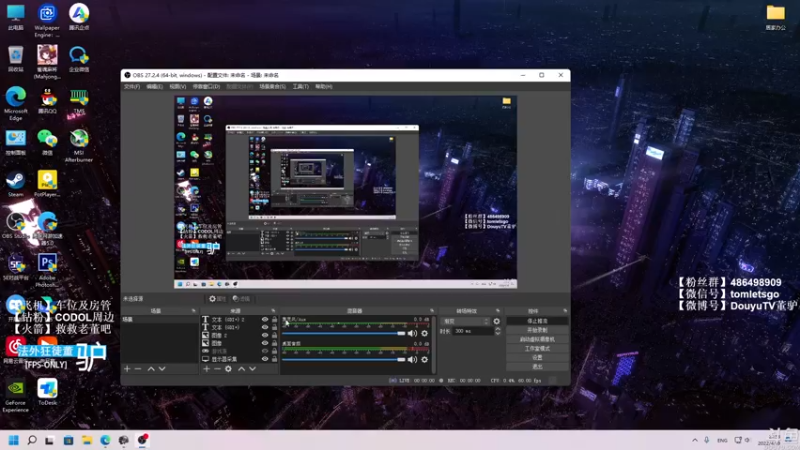Open Recycle Bin on desktop
Screen dimensions: 800x450
coord(15,59)
